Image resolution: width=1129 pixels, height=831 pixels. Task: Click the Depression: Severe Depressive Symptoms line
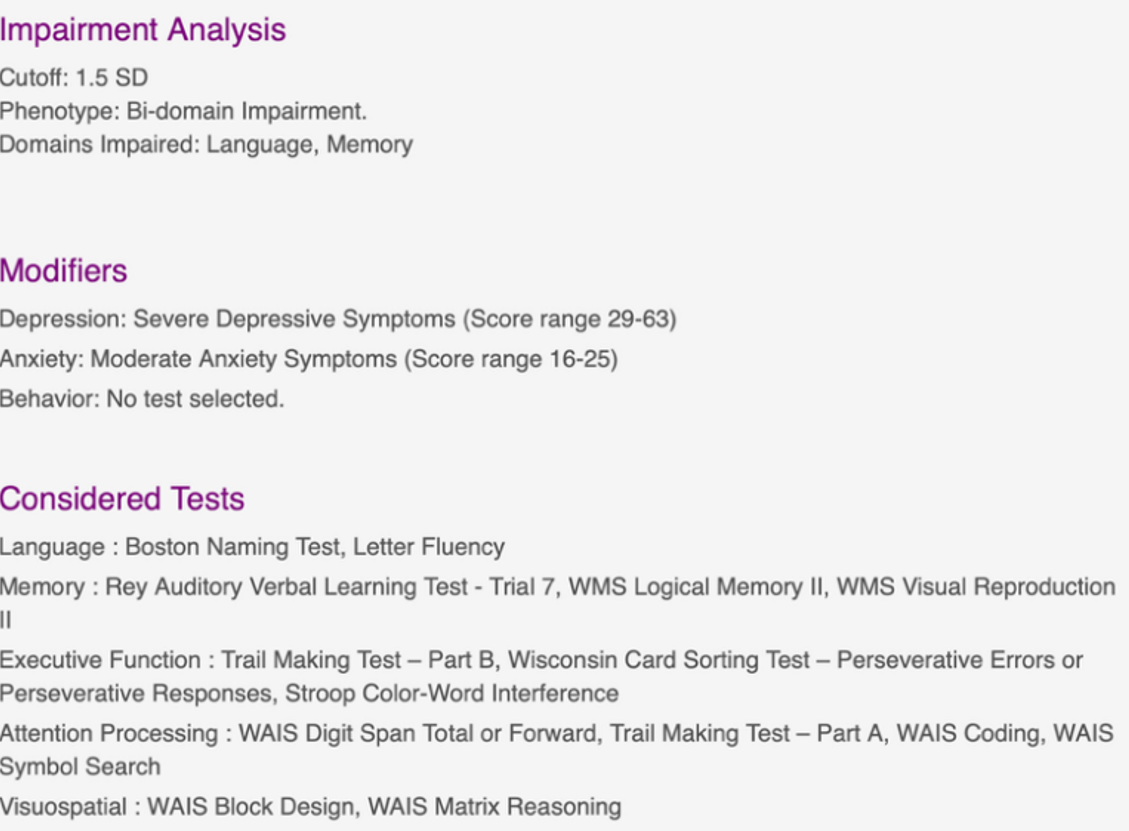[x=338, y=319]
